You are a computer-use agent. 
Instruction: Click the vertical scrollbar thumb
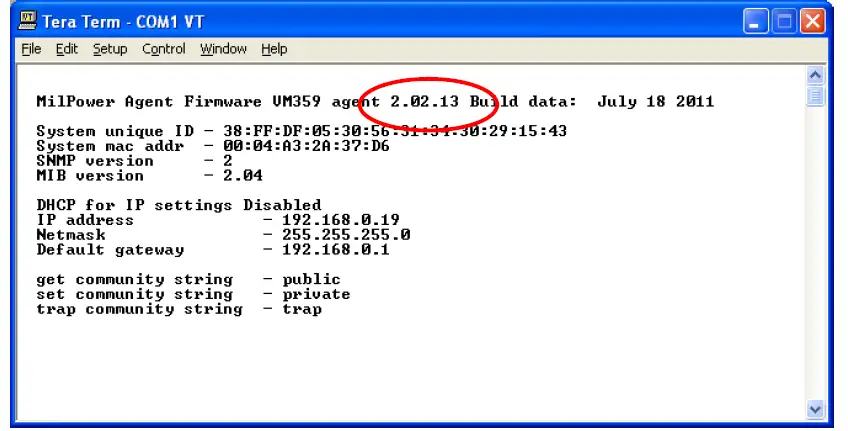click(815, 96)
